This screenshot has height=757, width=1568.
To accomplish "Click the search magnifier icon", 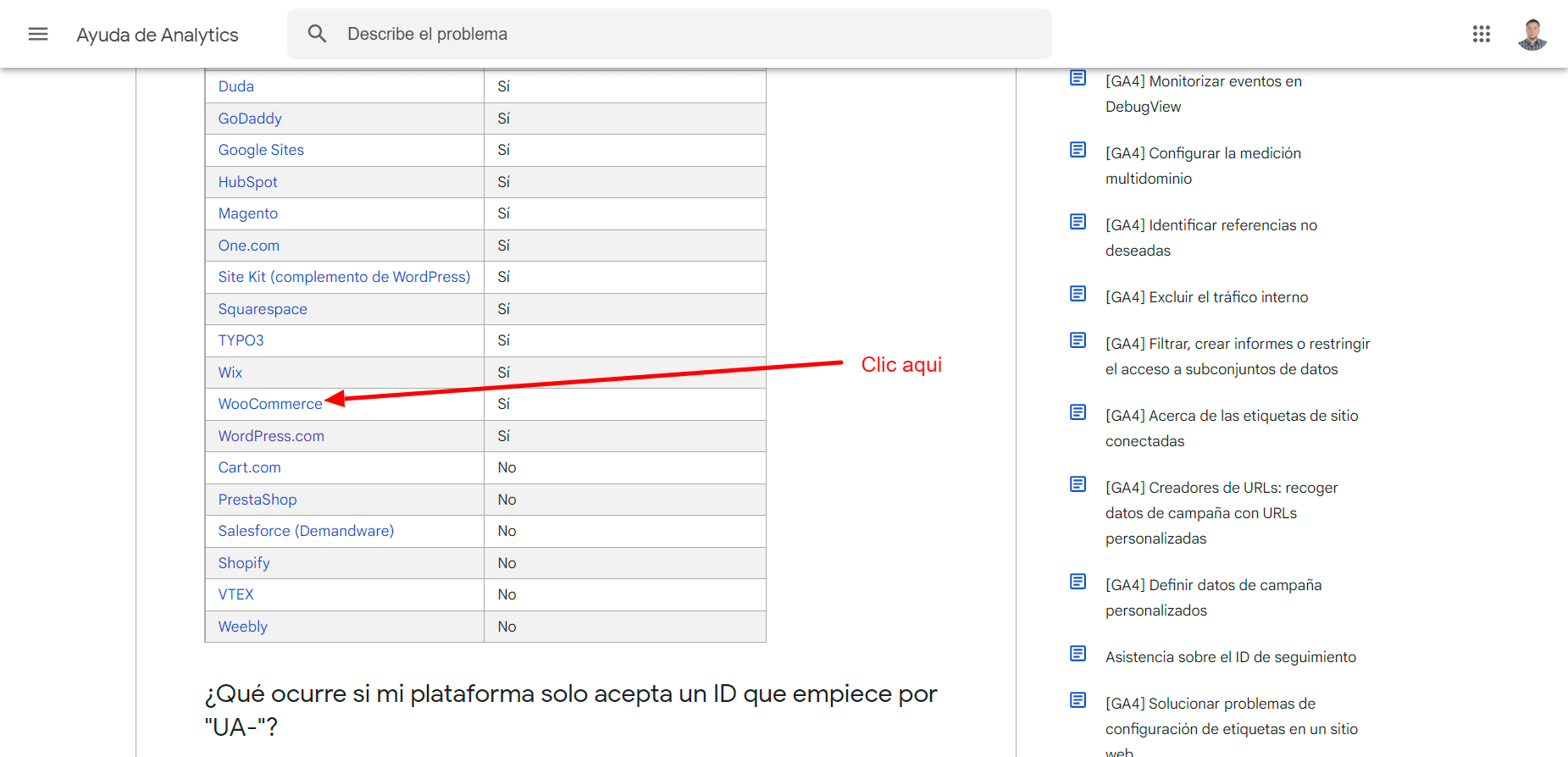I will coord(317,34).
